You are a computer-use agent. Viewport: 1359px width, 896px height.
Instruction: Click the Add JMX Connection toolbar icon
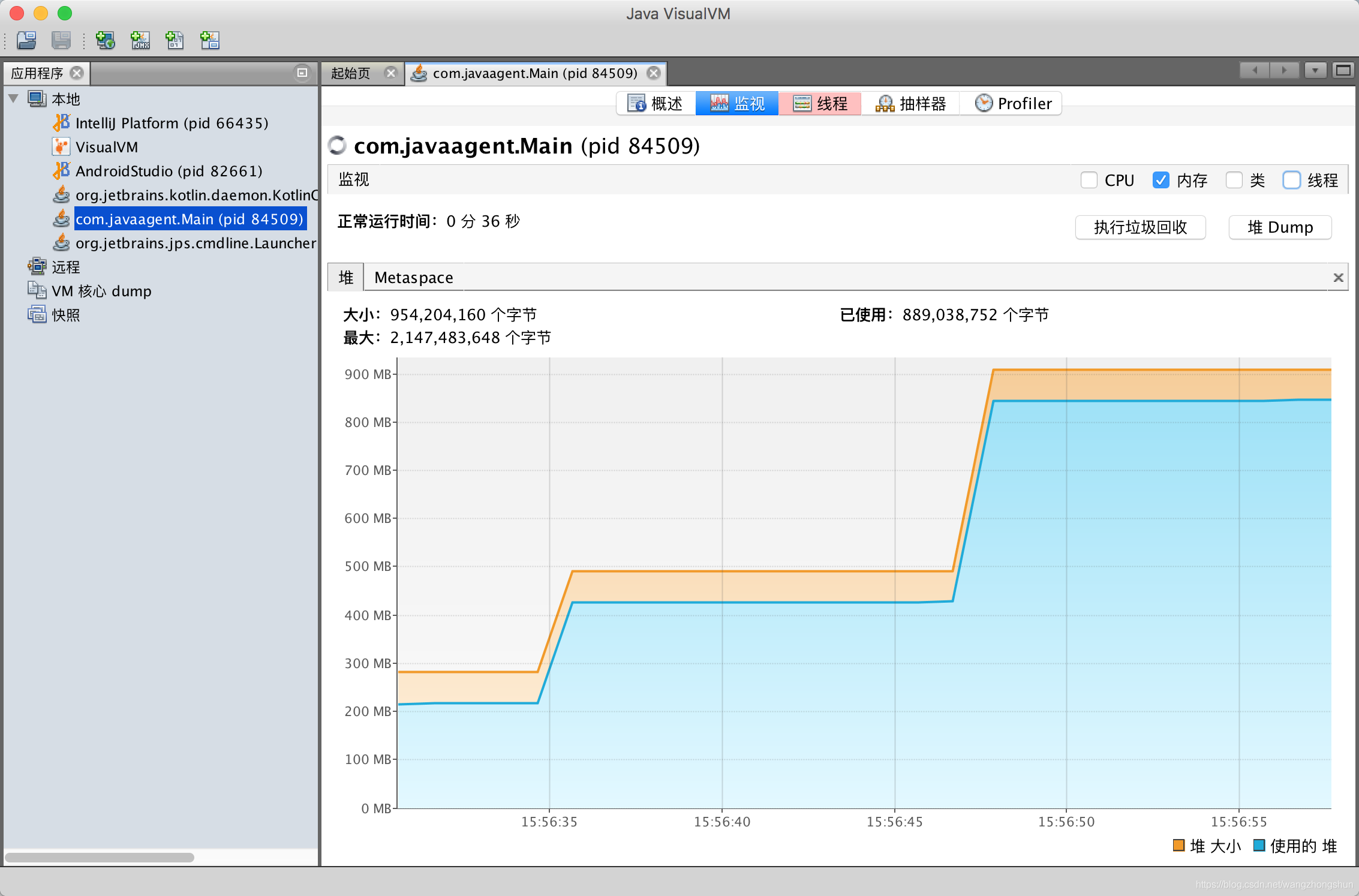[x=140, y=40]
